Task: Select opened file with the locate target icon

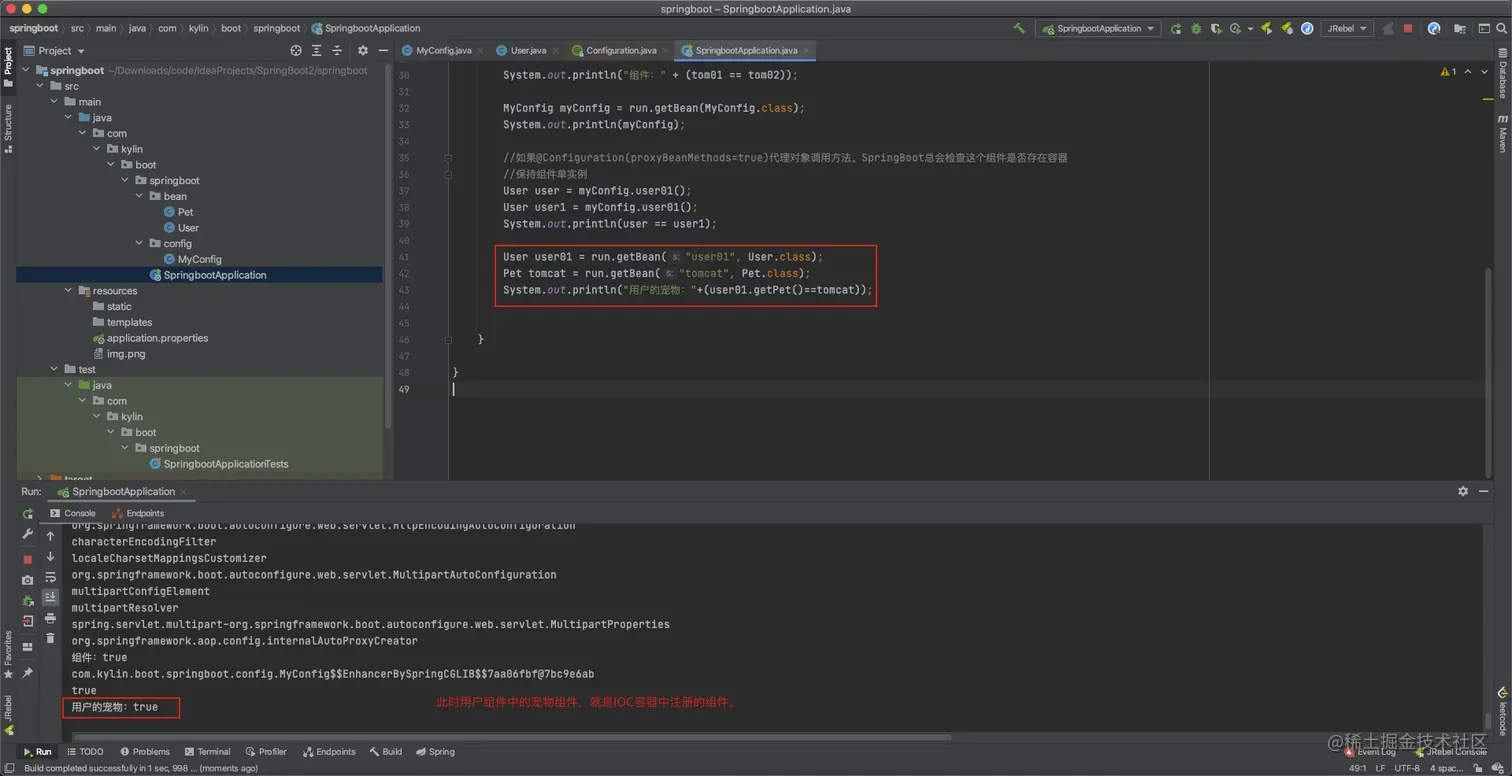Action: pos(296,50)
